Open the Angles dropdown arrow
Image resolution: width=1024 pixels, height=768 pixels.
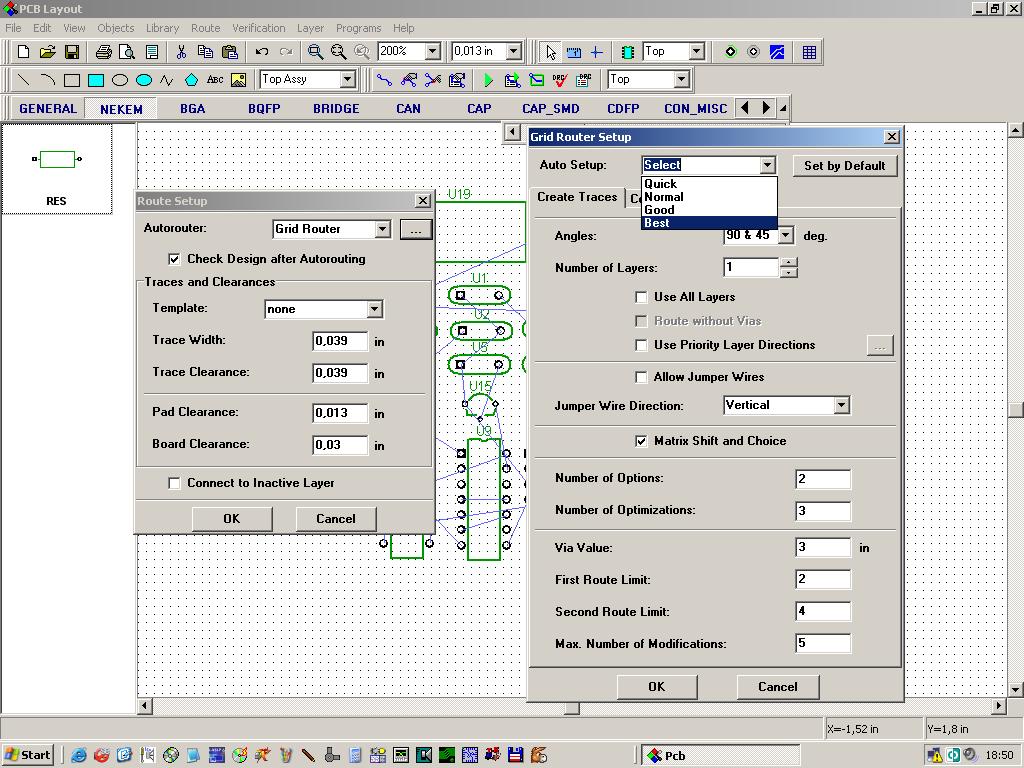point(786,235)
